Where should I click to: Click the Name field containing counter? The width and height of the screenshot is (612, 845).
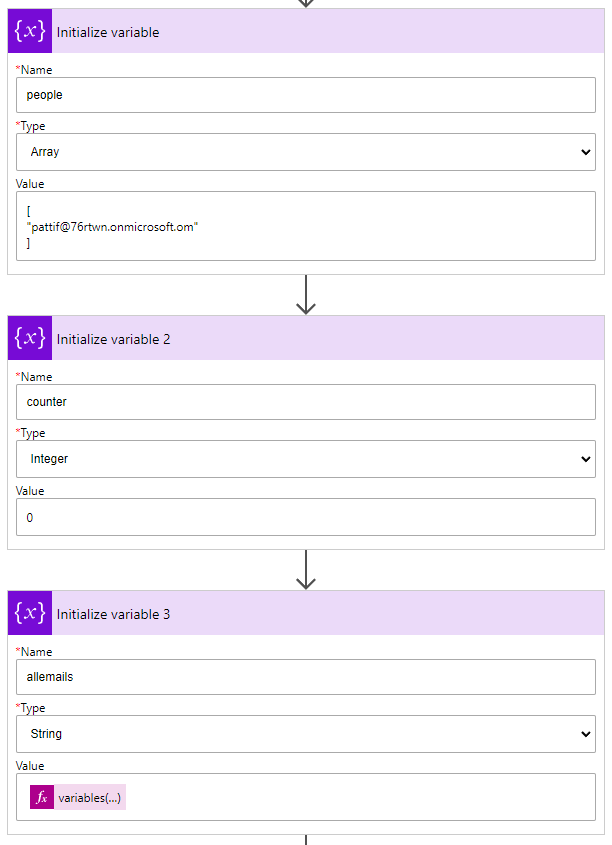pyautogui.click(x=305, y=402)
